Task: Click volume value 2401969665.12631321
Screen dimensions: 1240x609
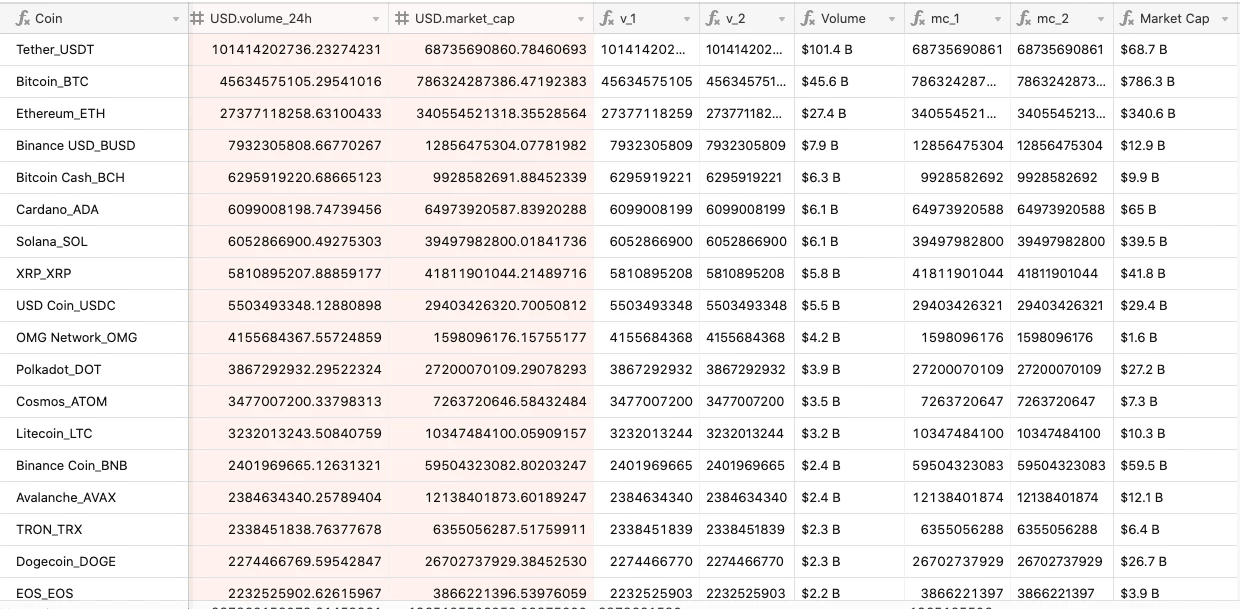Action: point(305,465)
